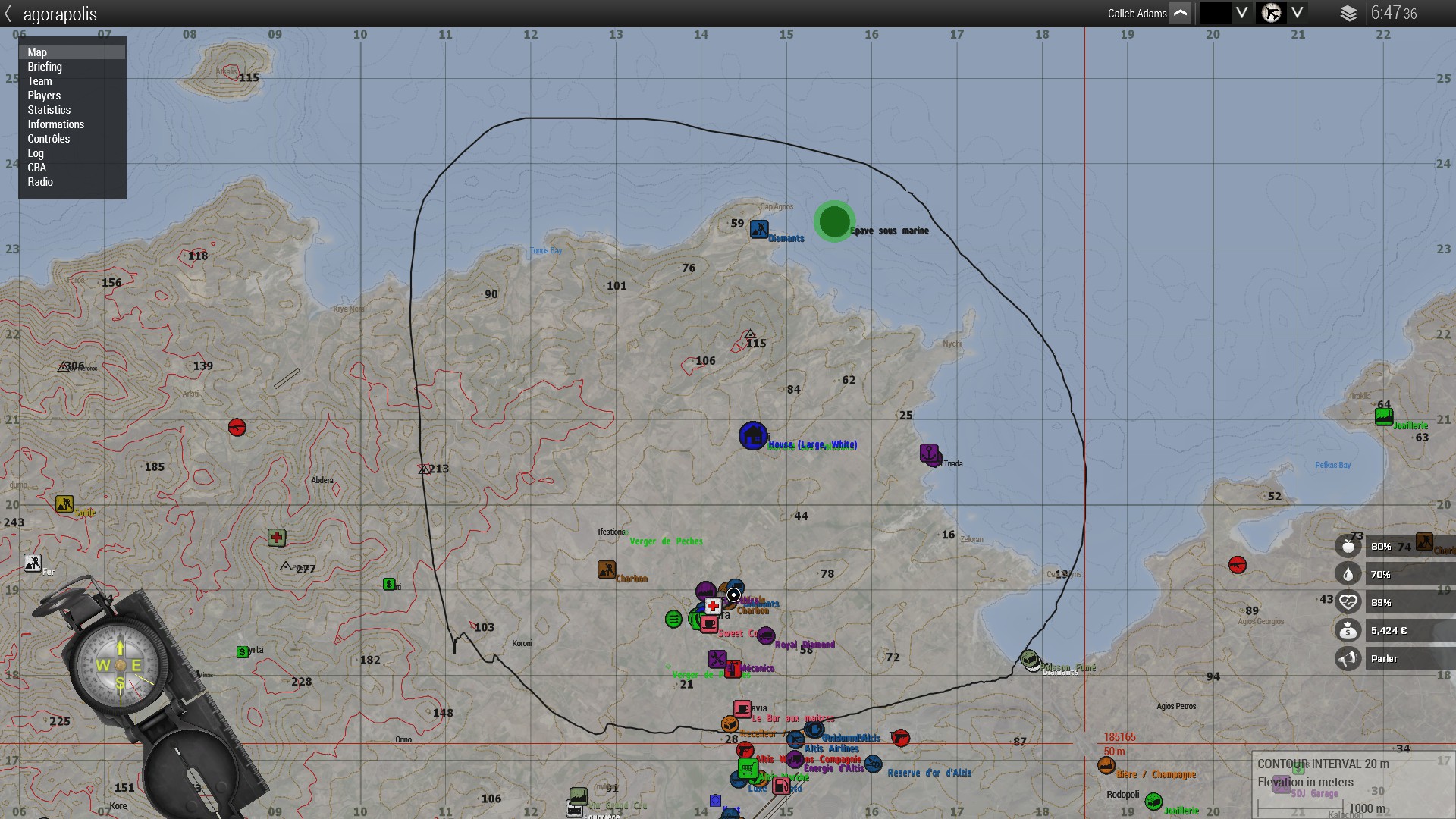This screenshot has height=819, width=1456.
Task: Click the white Fer mine marker
Action: [33, 563]
